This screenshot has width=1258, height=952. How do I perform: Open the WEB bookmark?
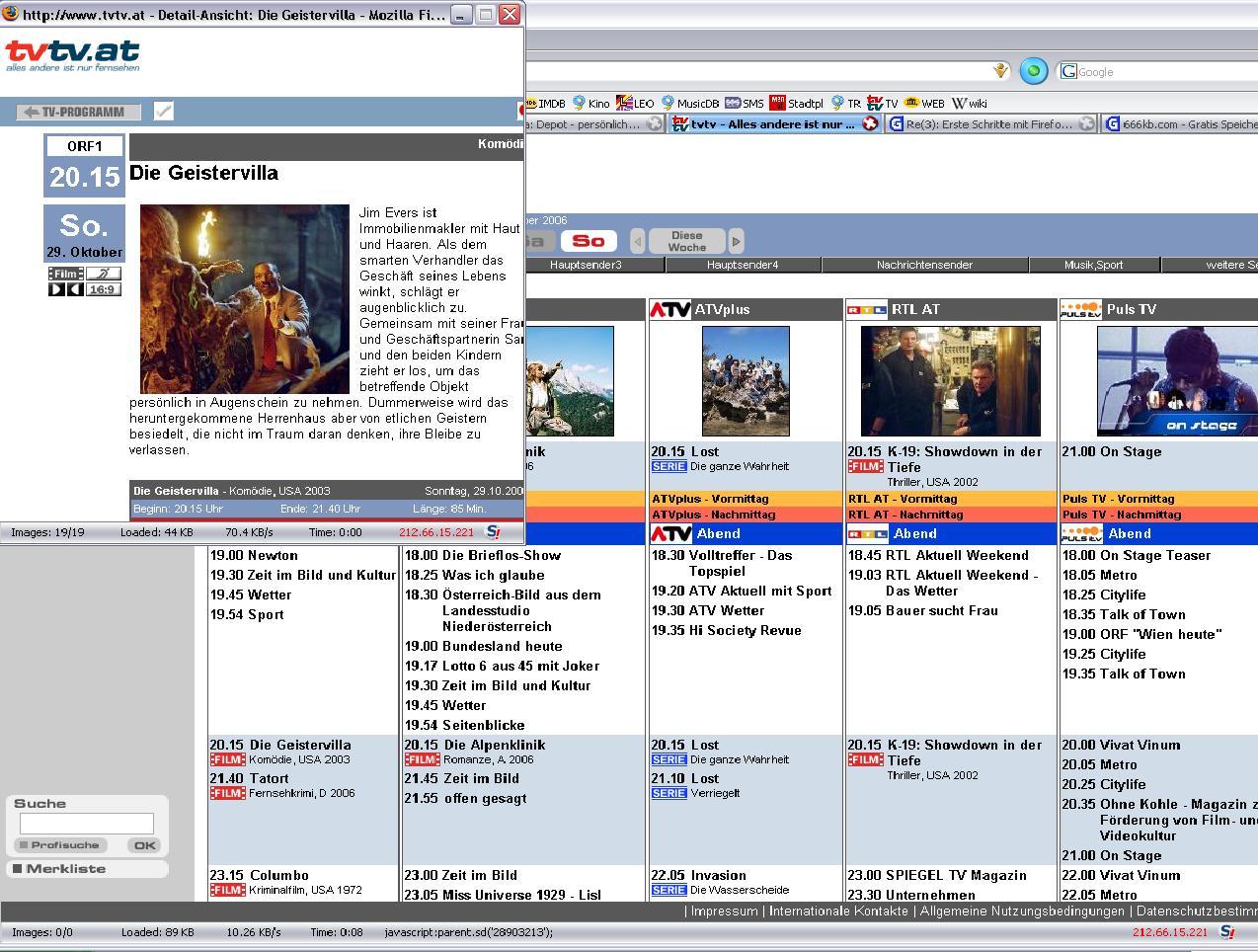pyautogui.click(x=924, y=103)
